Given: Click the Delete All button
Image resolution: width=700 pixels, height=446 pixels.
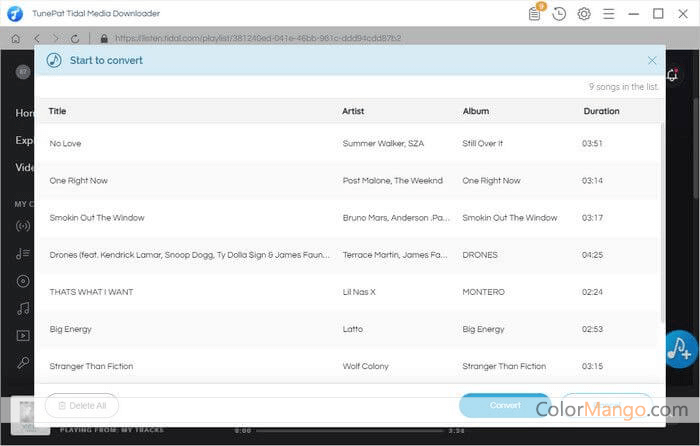Looking at the screenshot, I should coord(82,405).
